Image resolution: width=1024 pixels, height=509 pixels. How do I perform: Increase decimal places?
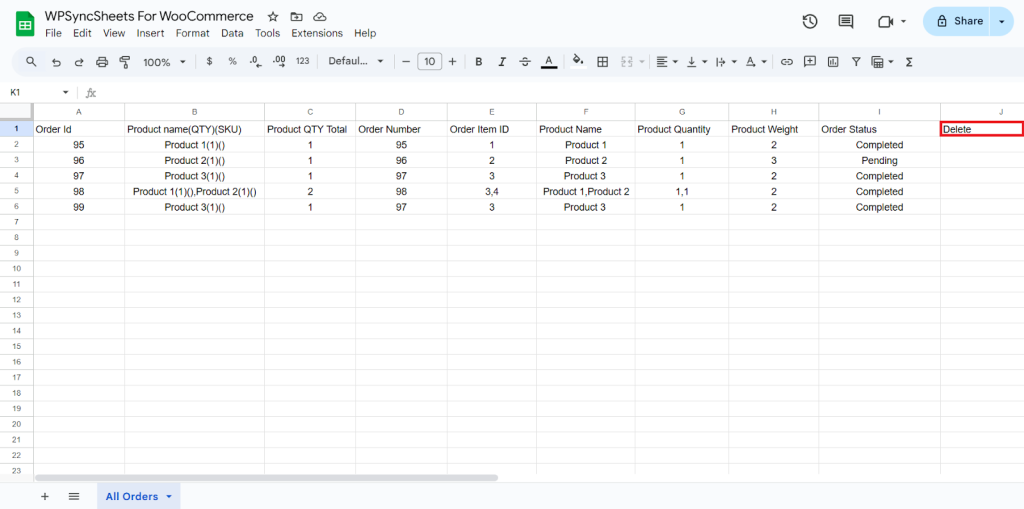(x=279, y=61)
